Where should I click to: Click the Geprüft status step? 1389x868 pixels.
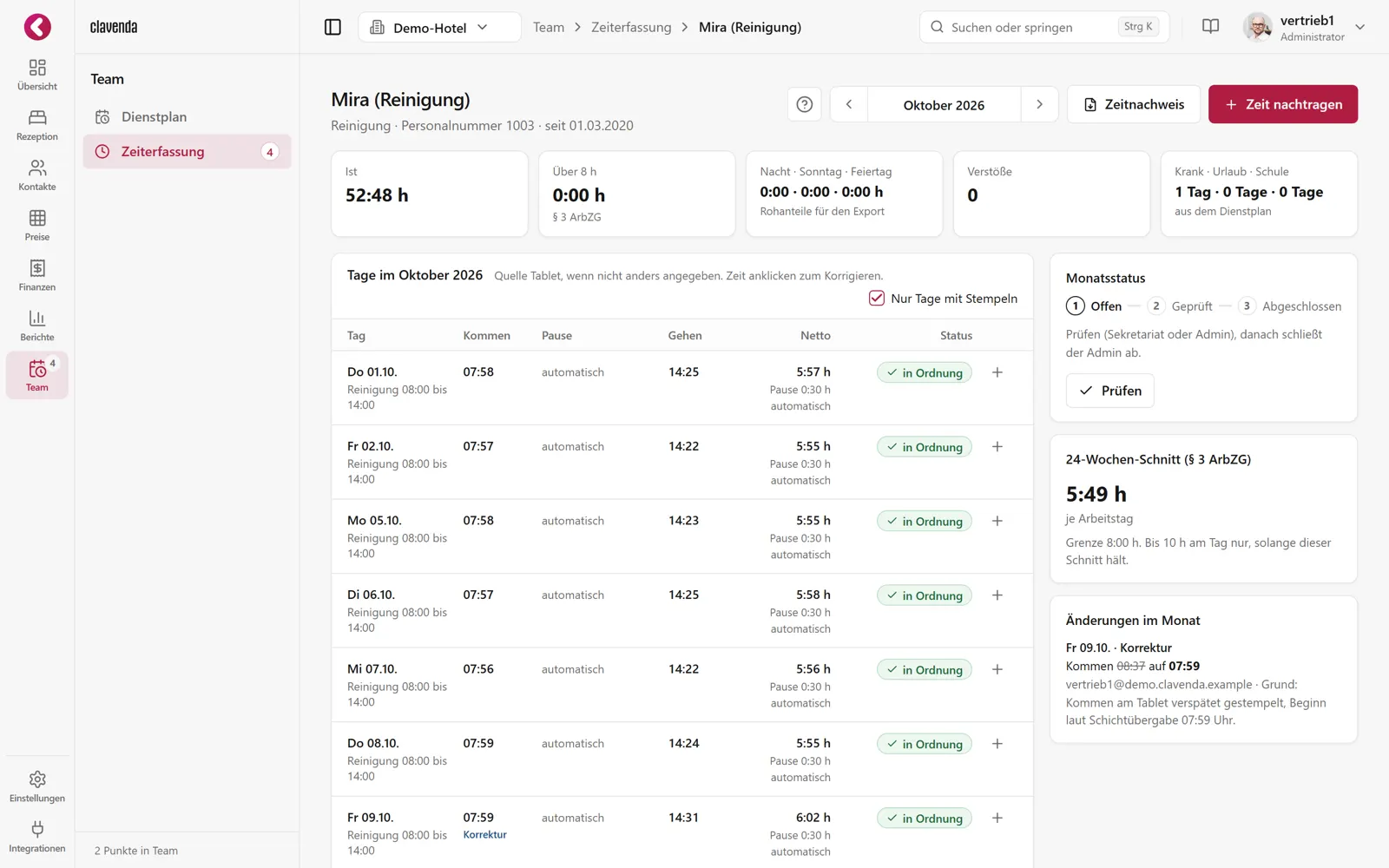(x=1180, y=306)
